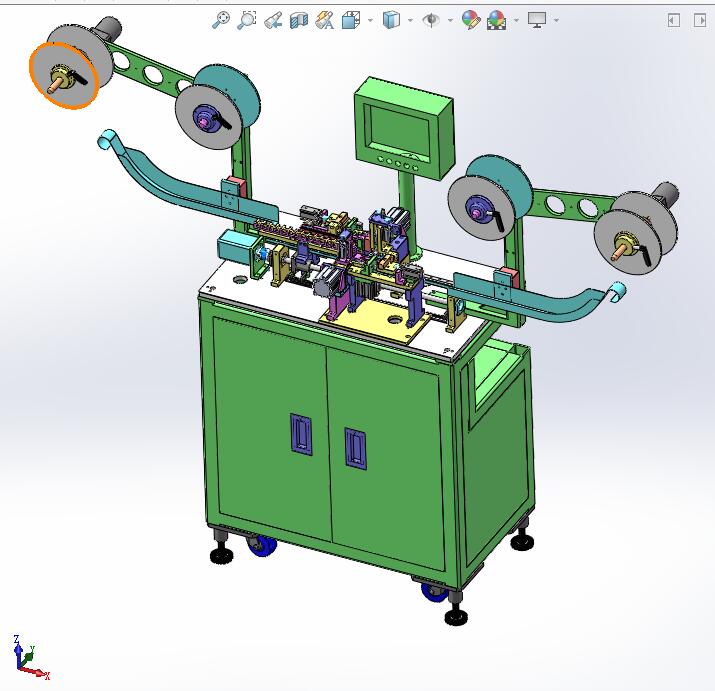
Task: Select the left cabinet door handle
Action: coord(301,434)
